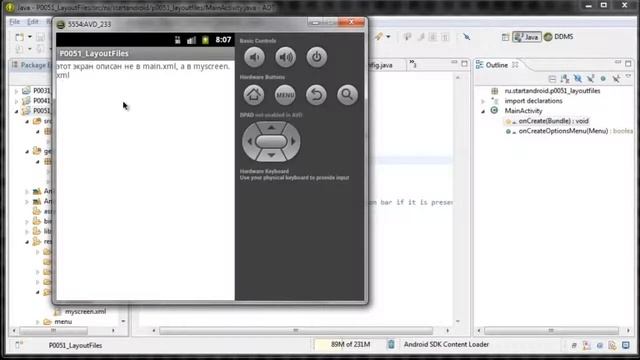Screen dimensions: 640x360
Task: Select onCreate(Bundle) method in the Outline
Action: 553,121
